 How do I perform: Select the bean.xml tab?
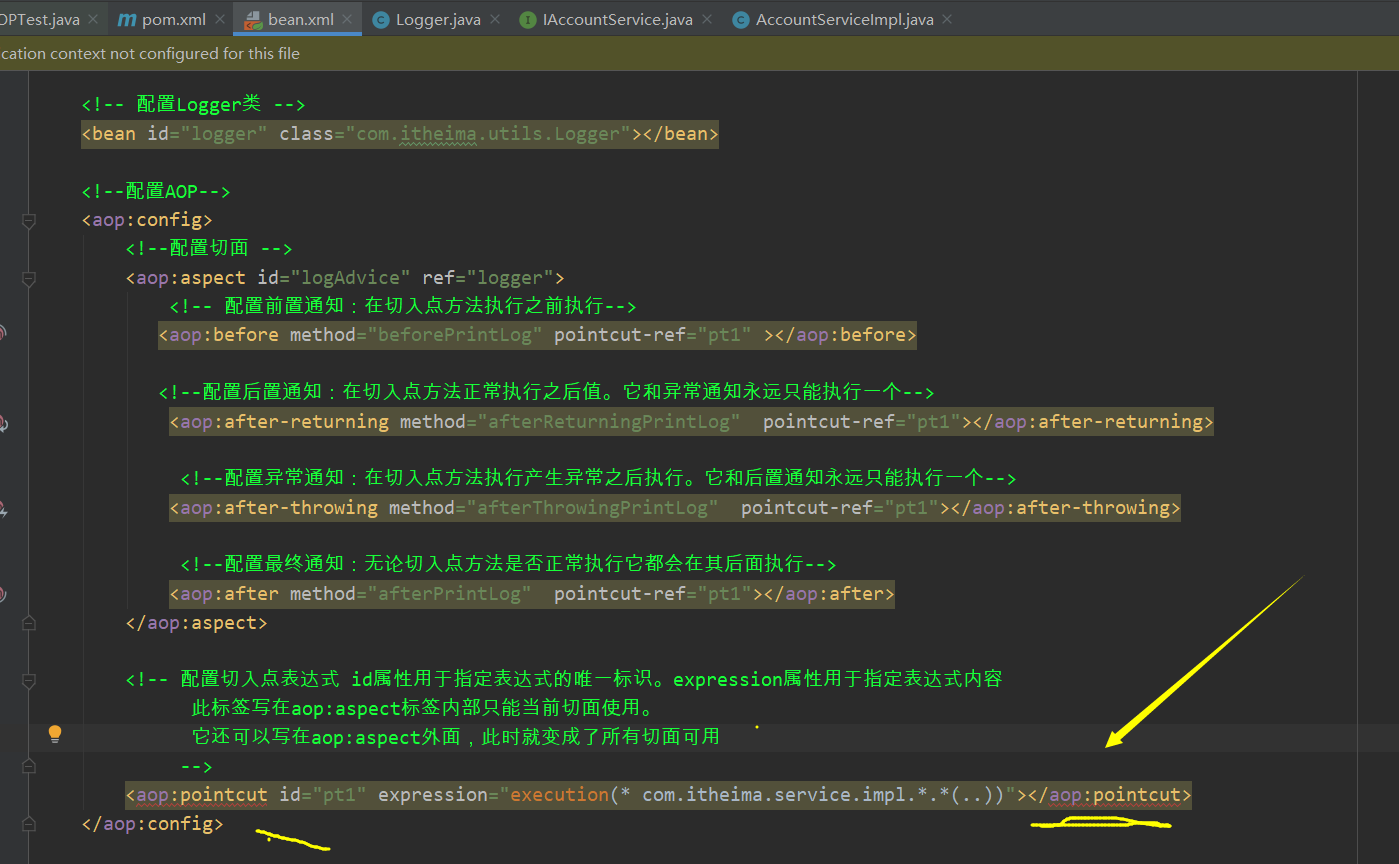pyautogui.click(x=298, y=20)
